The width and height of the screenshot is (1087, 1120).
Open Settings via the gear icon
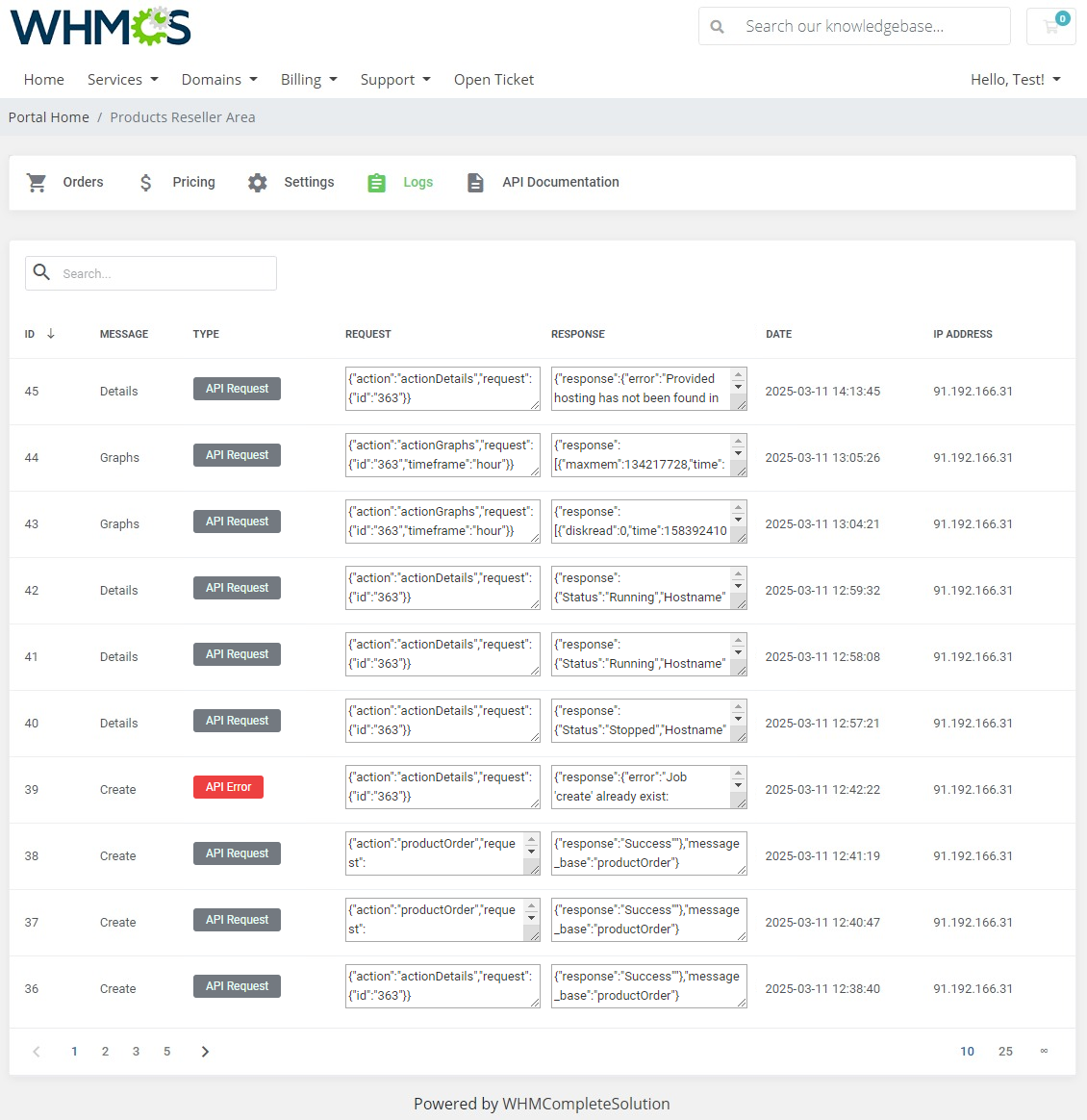coord(258,182)
